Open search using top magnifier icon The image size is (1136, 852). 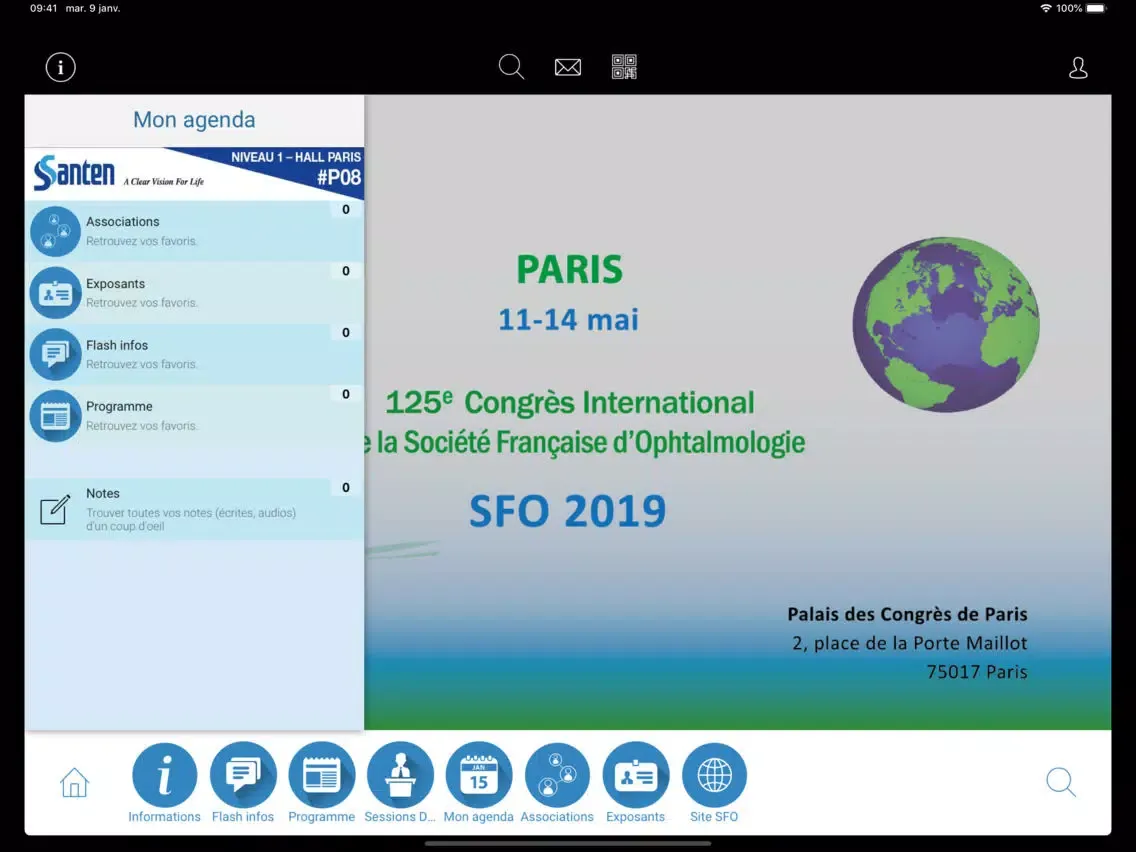click(x=511, y=67)
